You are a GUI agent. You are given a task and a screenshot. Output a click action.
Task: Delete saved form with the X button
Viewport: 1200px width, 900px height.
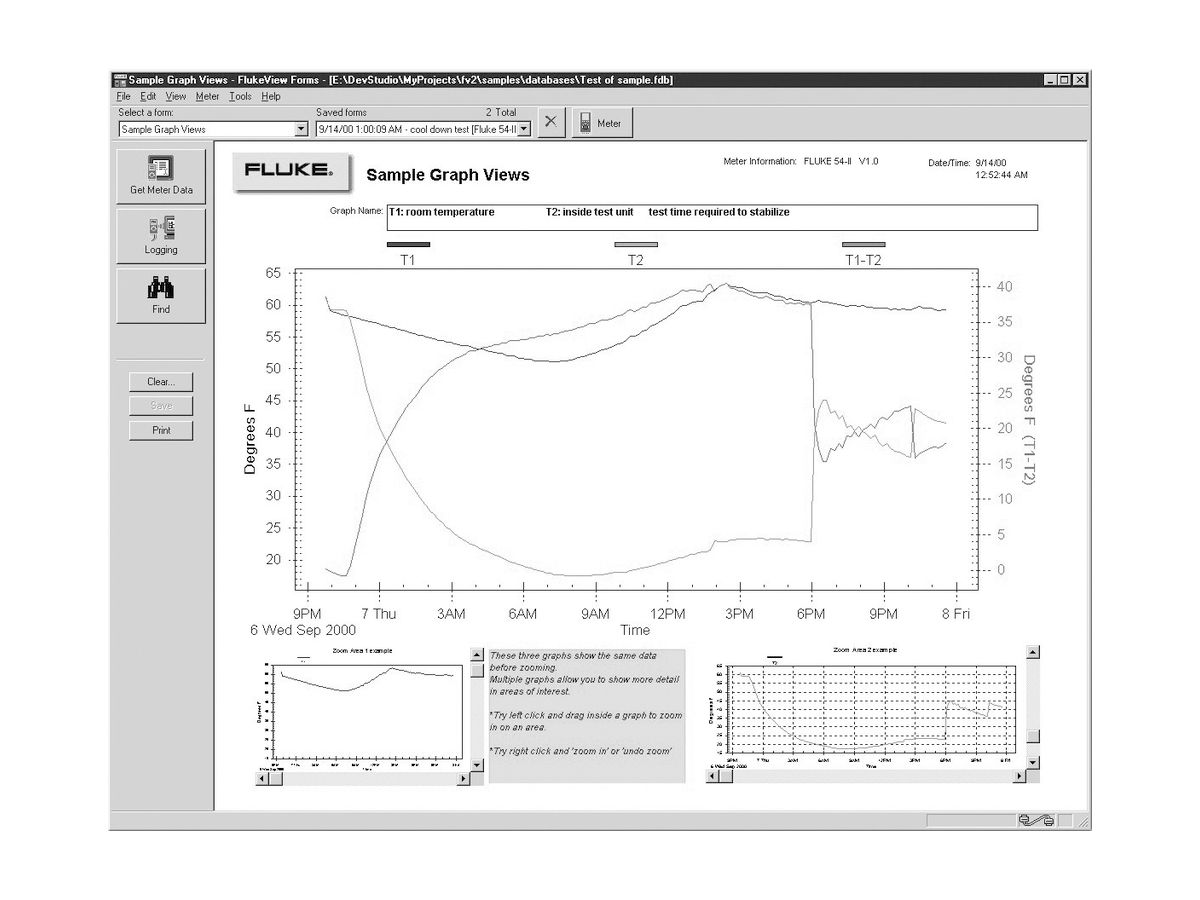550,123
